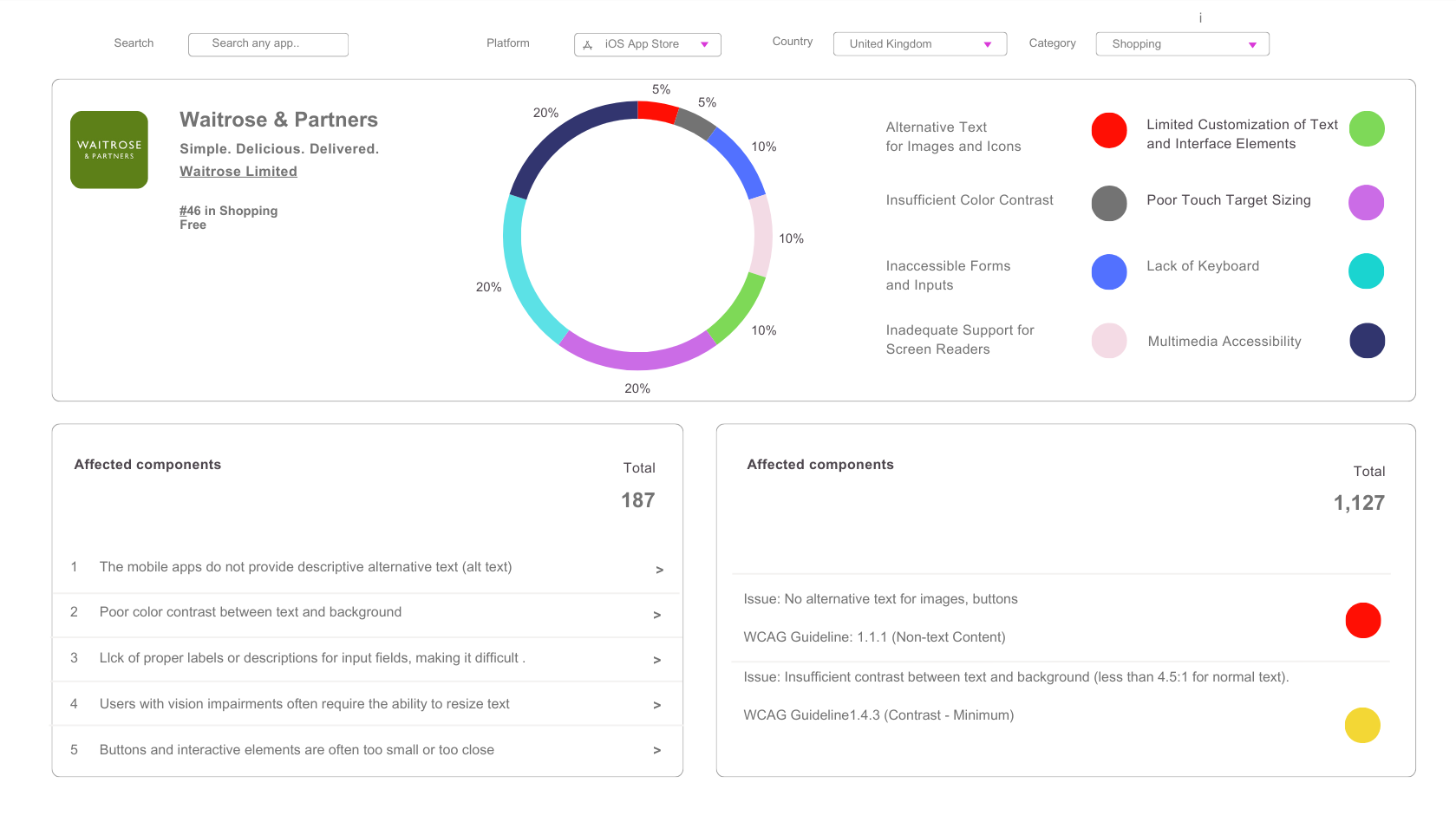Open the Country United Kingdom dropdown
The width and height of the screenshot is (1456, 835).
pyautogui.click(x=920, y=44)
